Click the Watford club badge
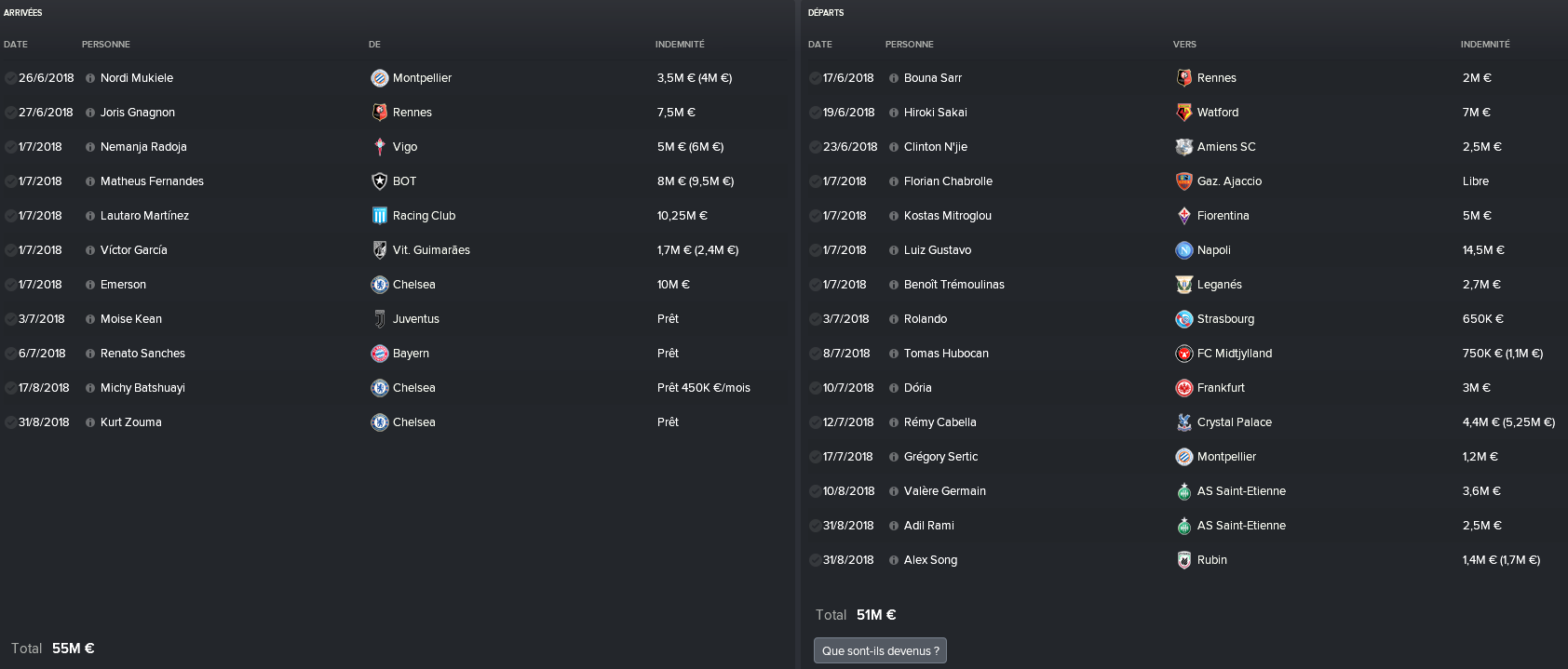 [x=1183, y=113]
